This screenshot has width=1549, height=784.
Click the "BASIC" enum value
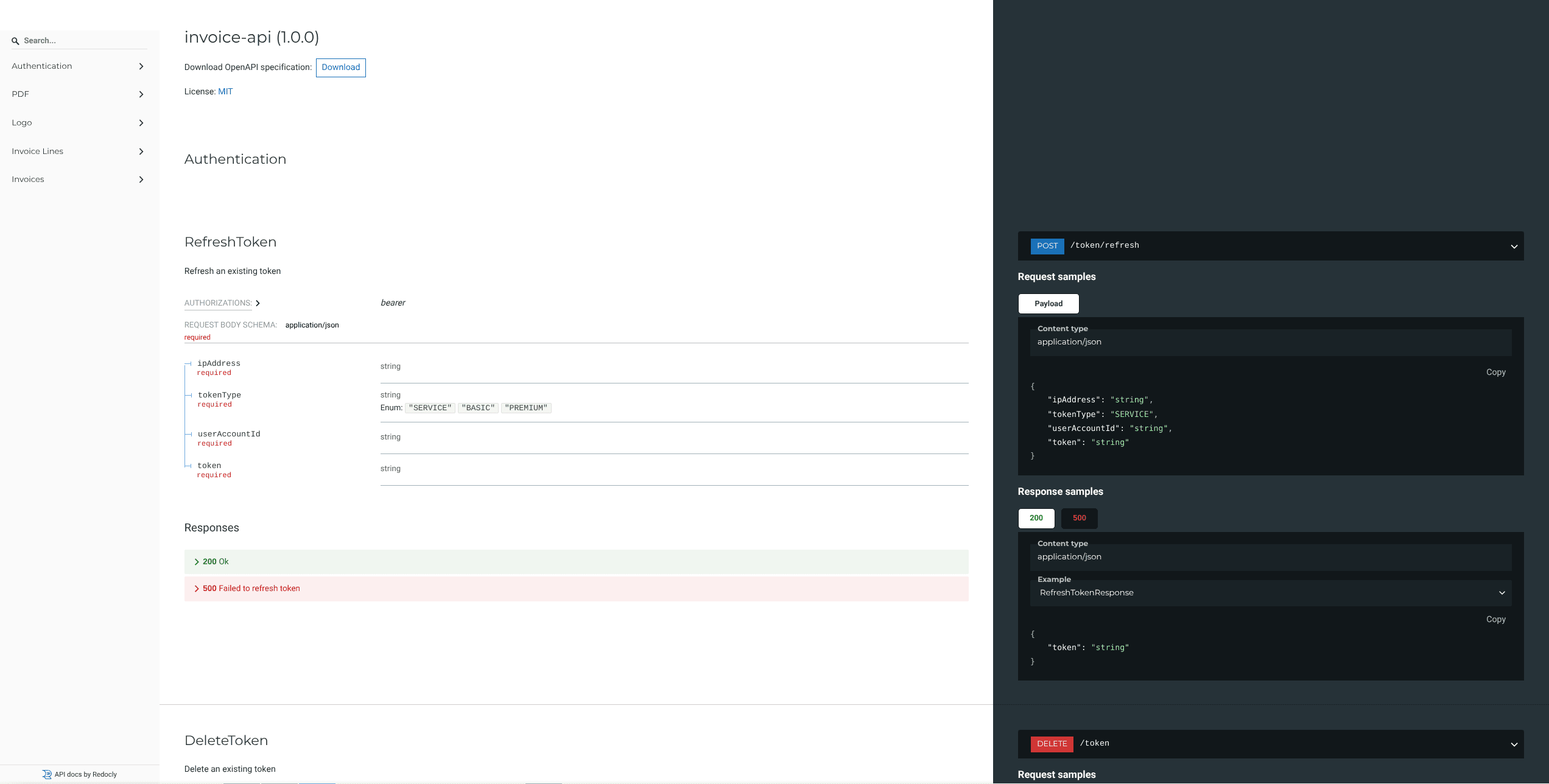point(478,408)
